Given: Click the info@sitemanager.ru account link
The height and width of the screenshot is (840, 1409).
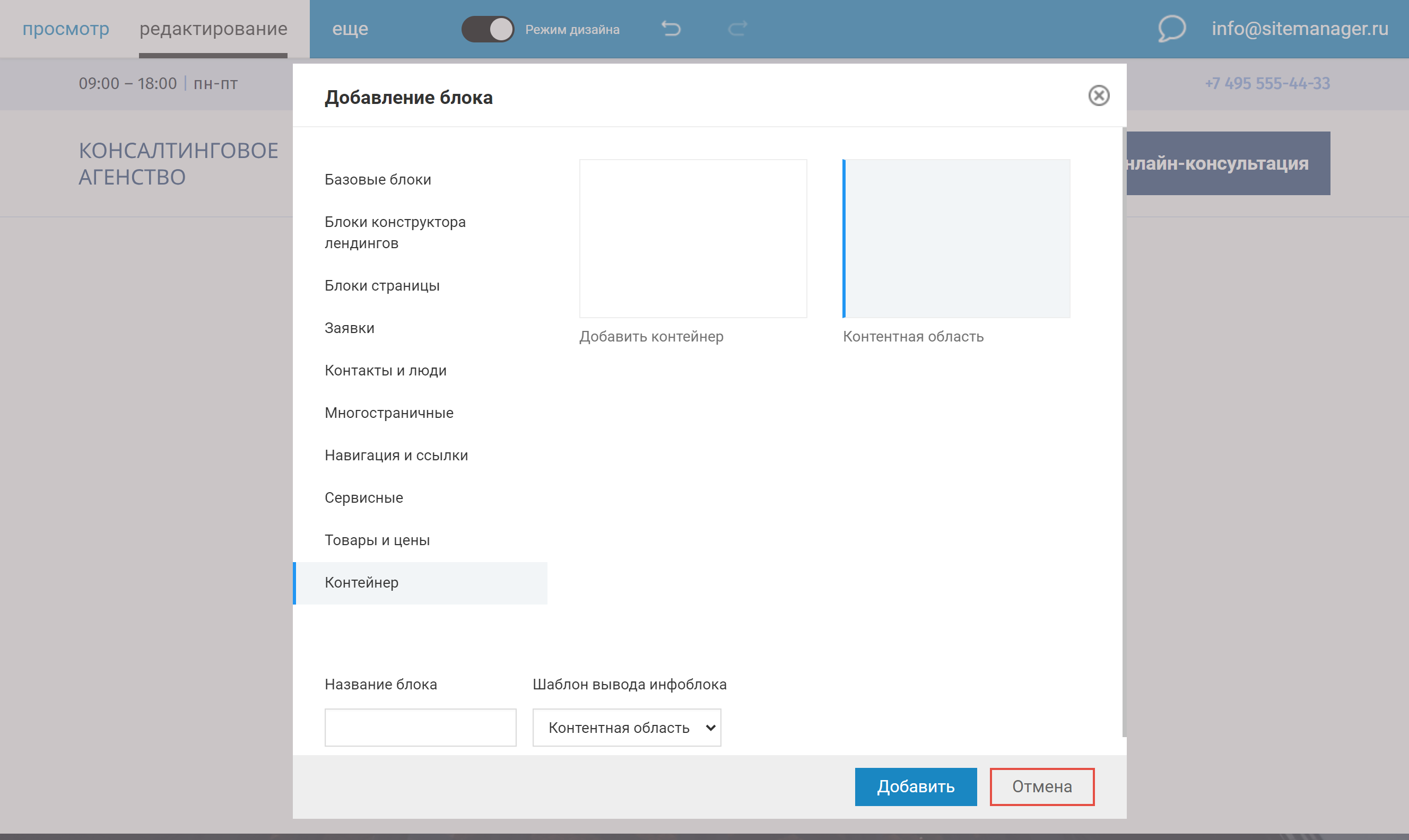Looking at the screenshot, I should click(1299, 28).
